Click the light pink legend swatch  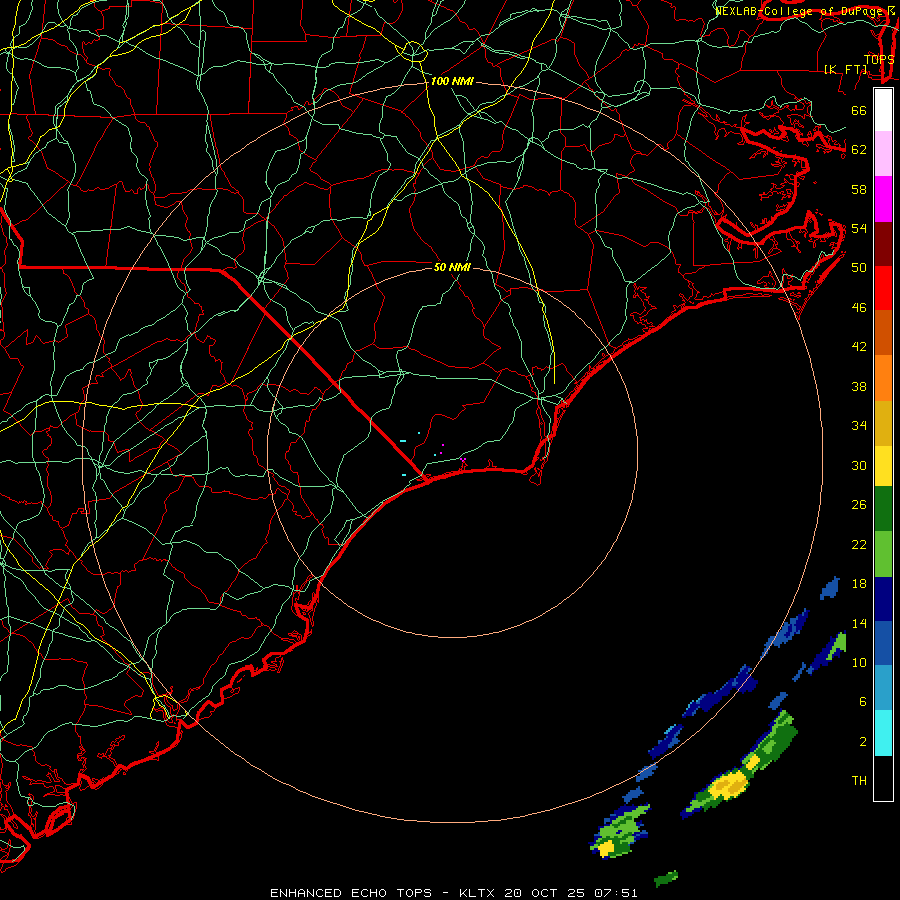(883, 153)
